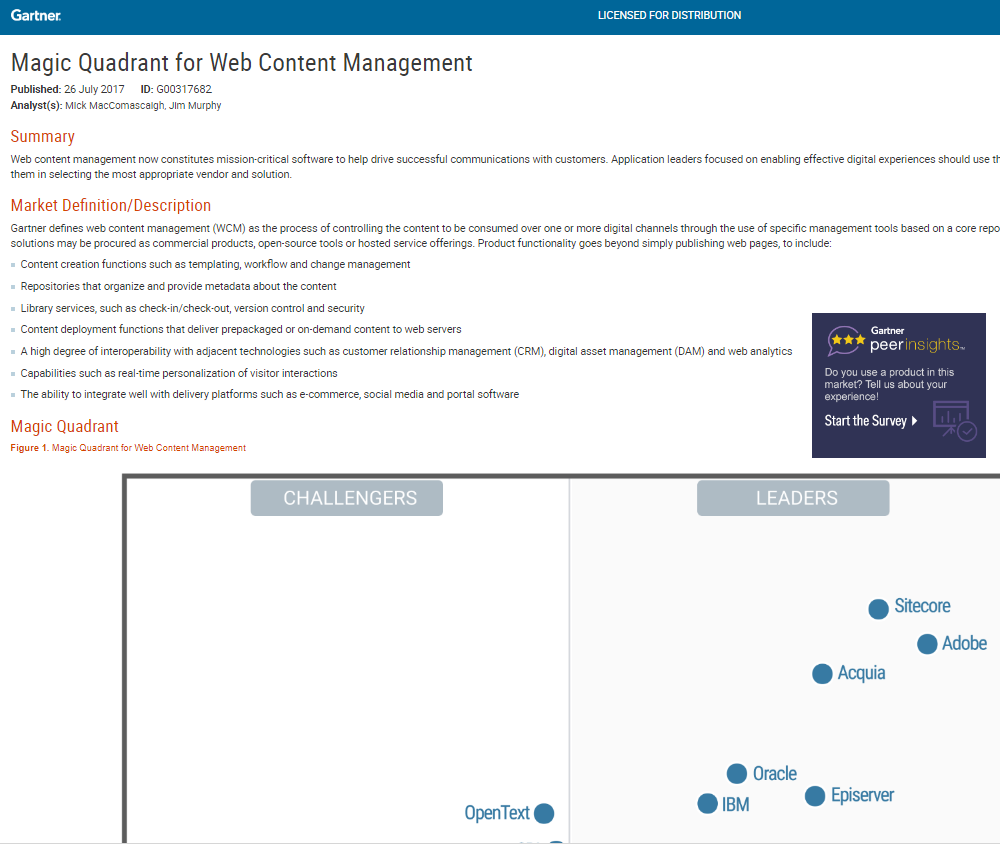Click the Gartner logo in header
Viewport: 1000px width, 844px height.
(36, 15)
